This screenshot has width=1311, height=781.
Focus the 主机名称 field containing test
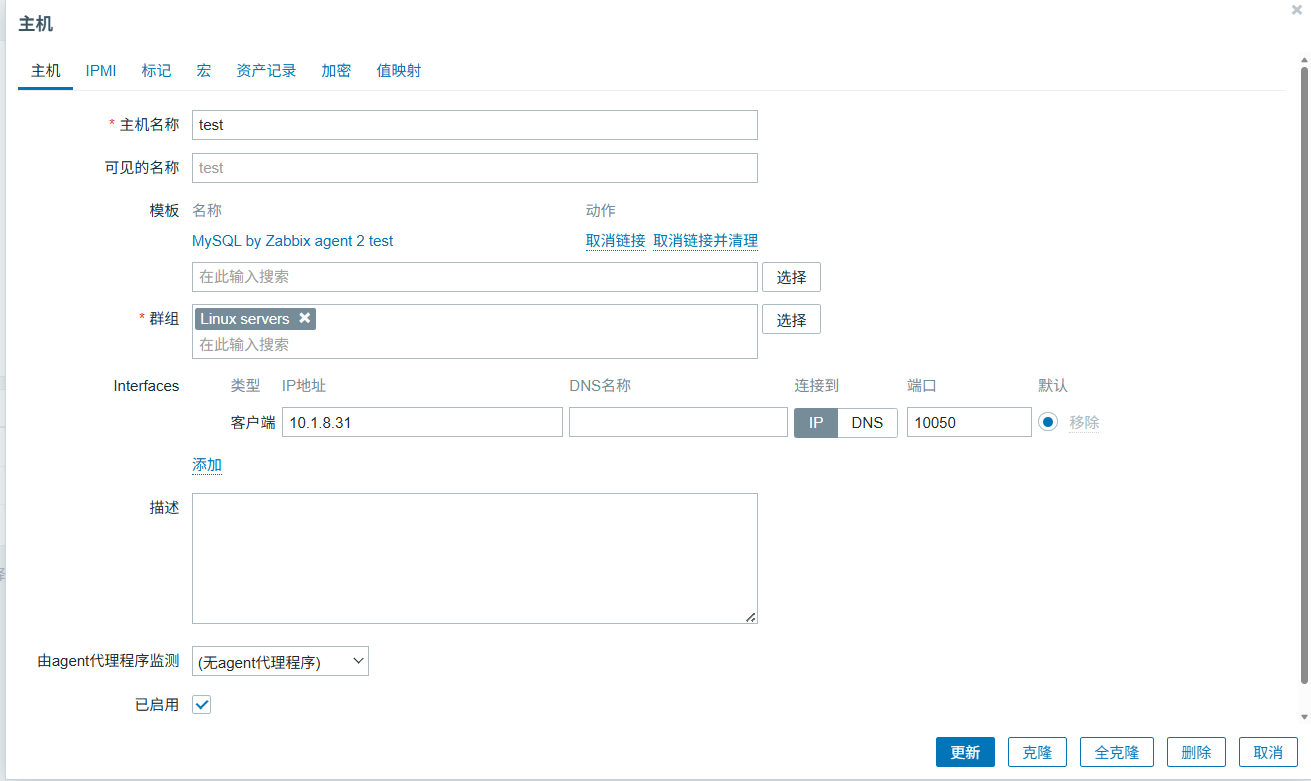coord(475,125)
